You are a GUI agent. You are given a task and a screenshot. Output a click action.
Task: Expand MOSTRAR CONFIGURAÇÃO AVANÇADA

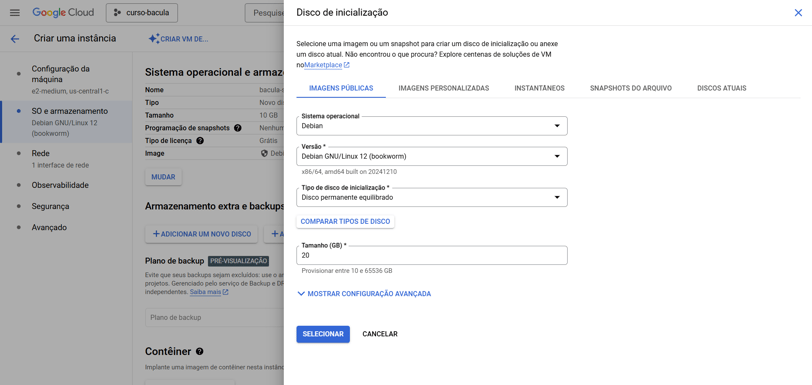click(364, 294)
